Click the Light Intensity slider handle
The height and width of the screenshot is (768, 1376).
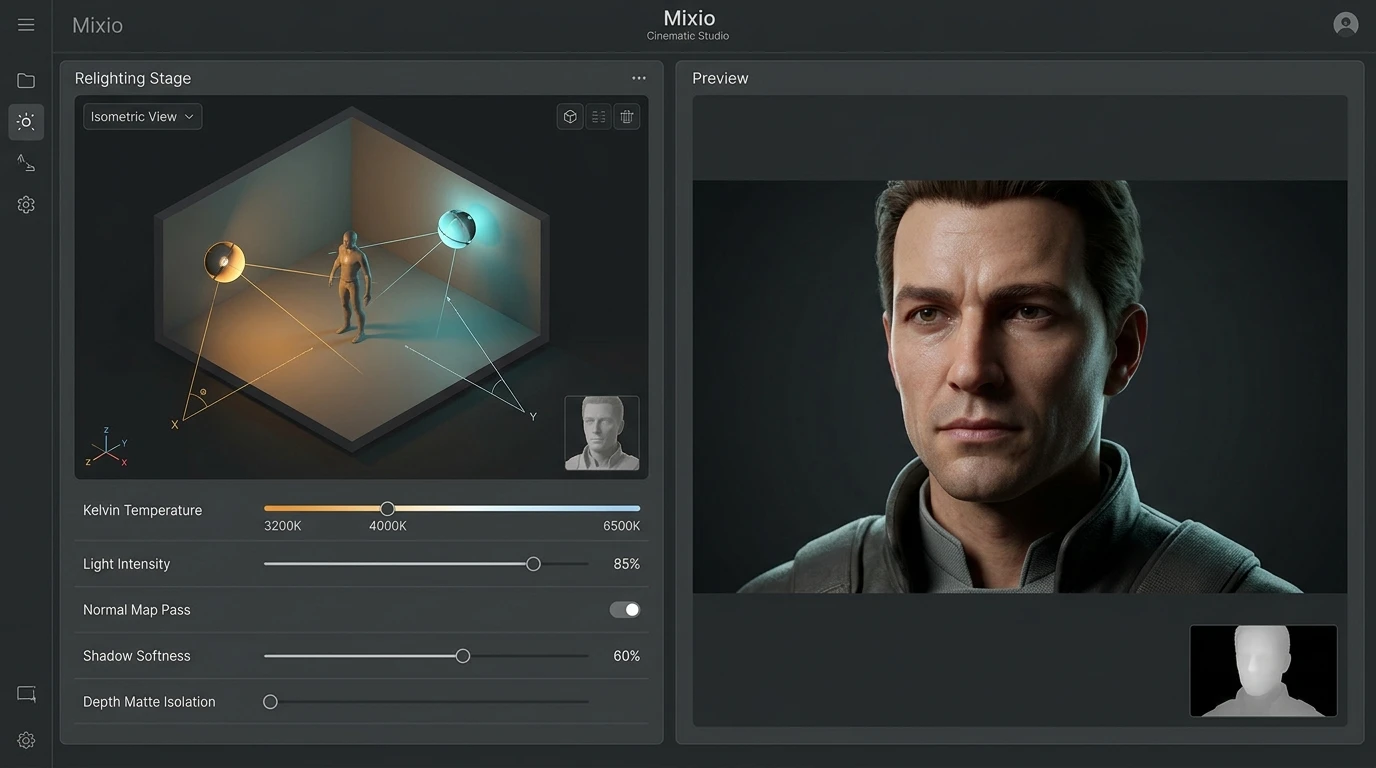(534, 564)
